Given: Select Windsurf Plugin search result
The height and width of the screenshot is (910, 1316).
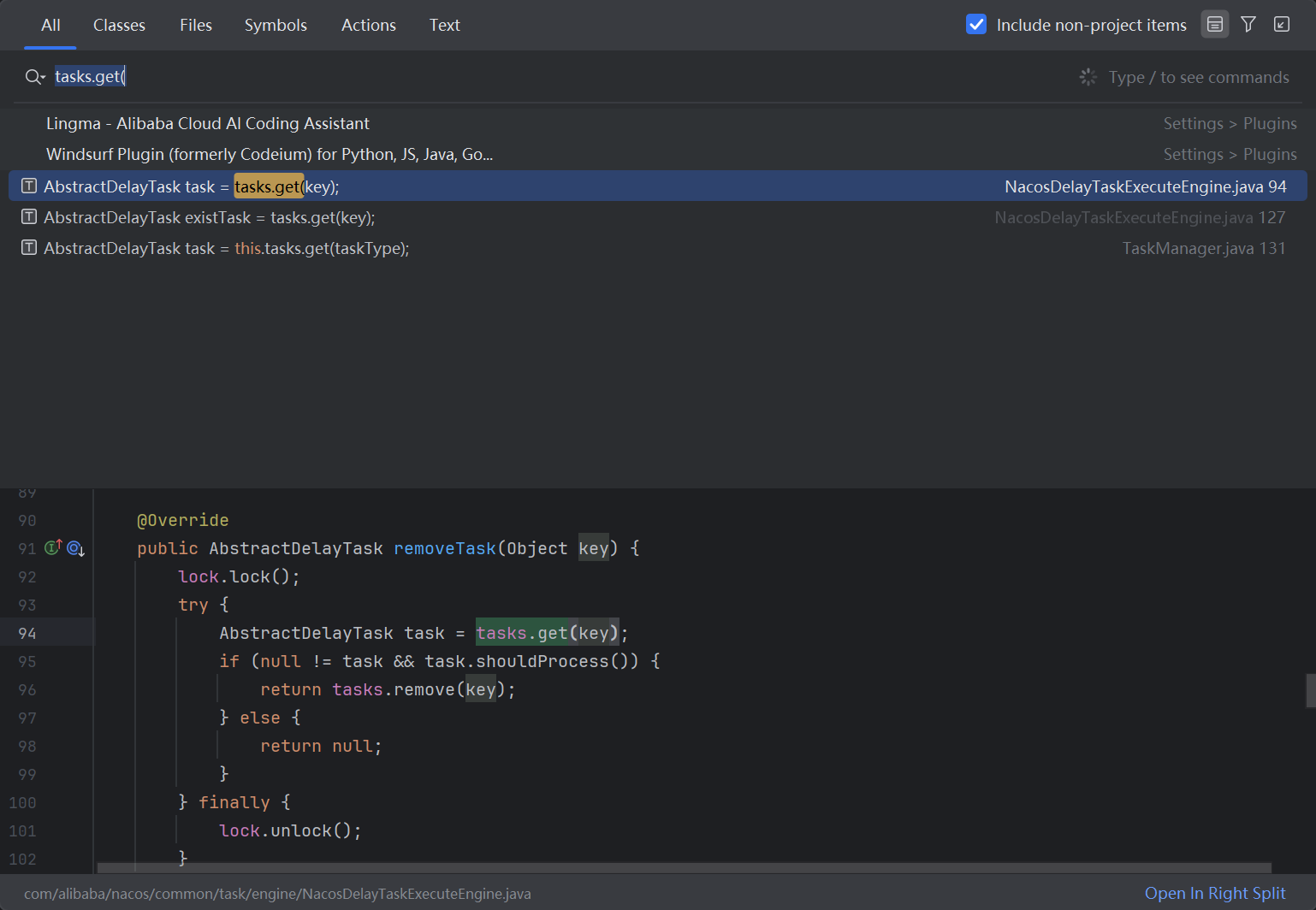Looking at the screenshot, I should 270,155.
